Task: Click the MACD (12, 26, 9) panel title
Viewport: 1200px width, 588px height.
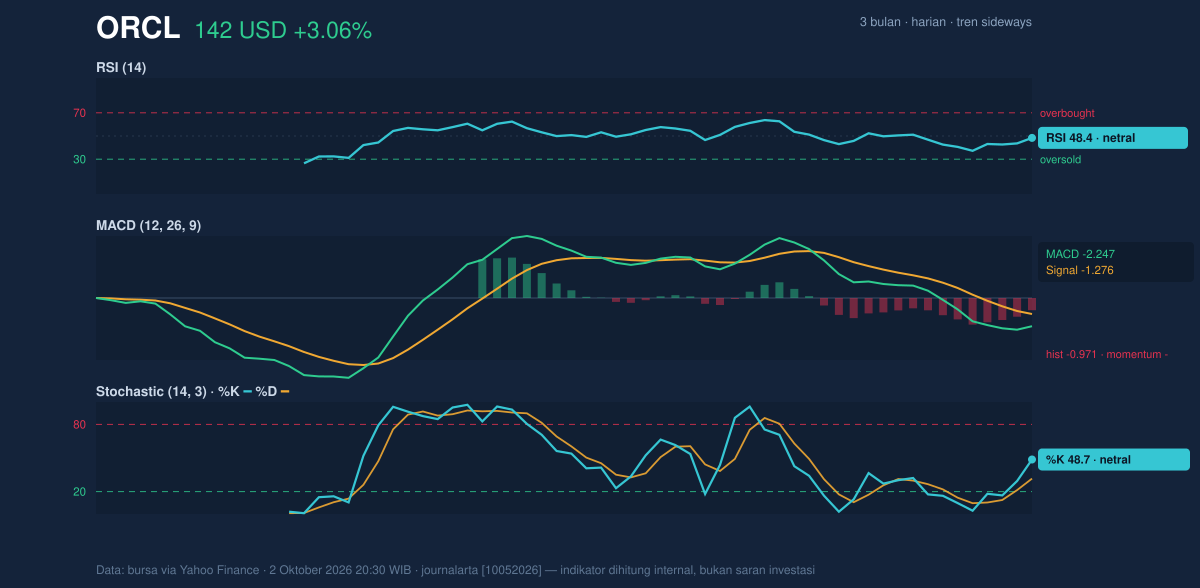Action: tap(148, 226)
